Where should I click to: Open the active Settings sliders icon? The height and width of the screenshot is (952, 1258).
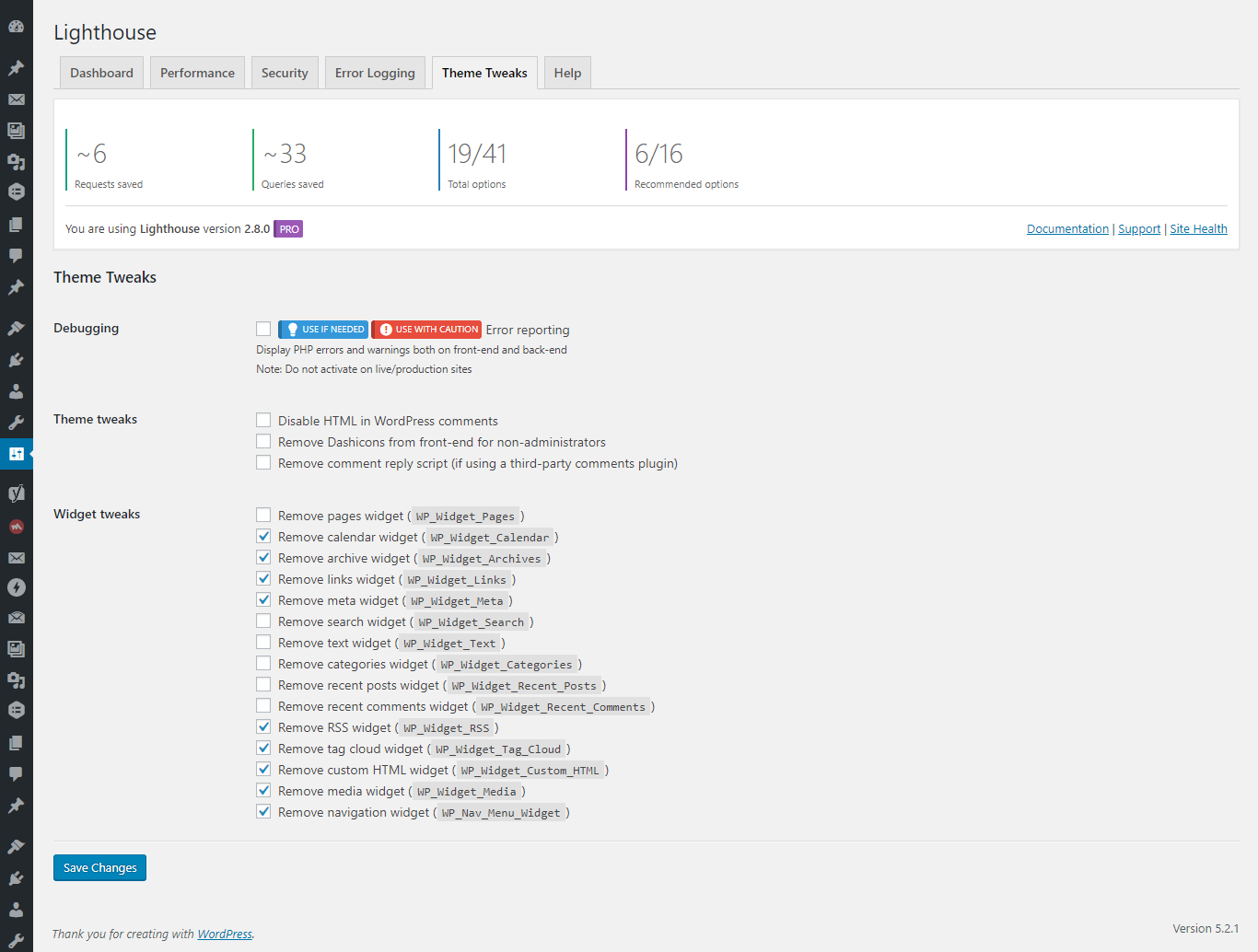(x=16, y=454)
